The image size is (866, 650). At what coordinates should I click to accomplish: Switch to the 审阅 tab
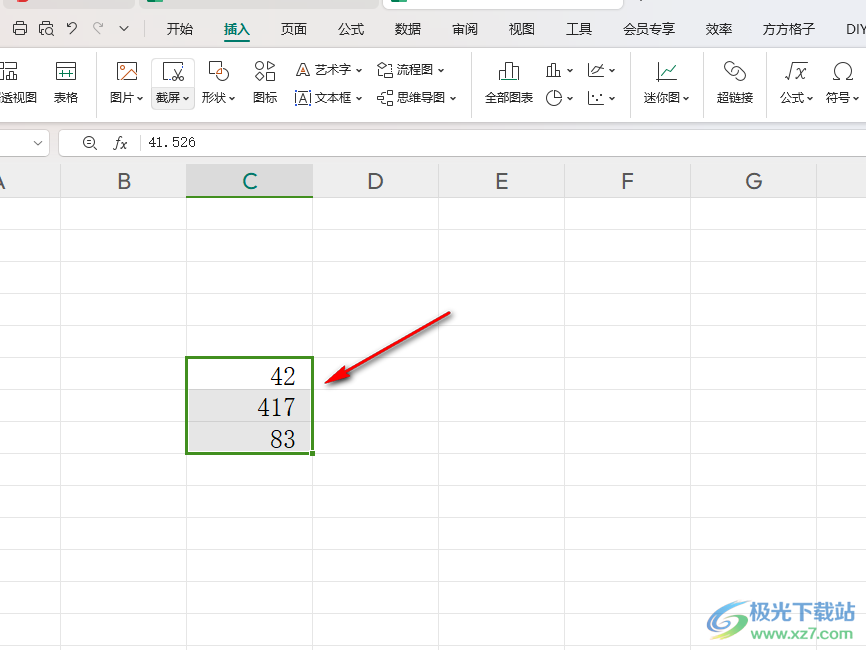coord(464,29)
